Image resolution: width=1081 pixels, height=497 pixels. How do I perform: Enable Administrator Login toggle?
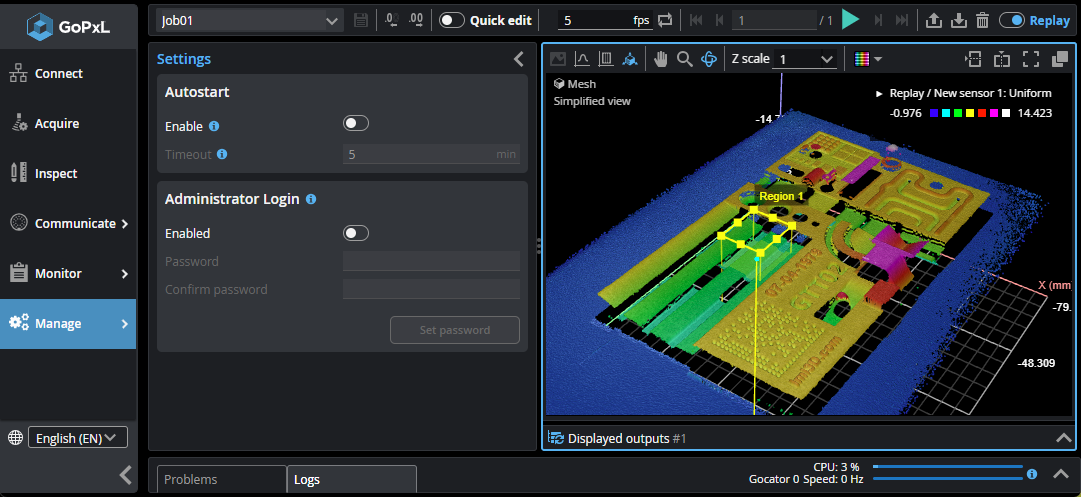pos(355,233)
